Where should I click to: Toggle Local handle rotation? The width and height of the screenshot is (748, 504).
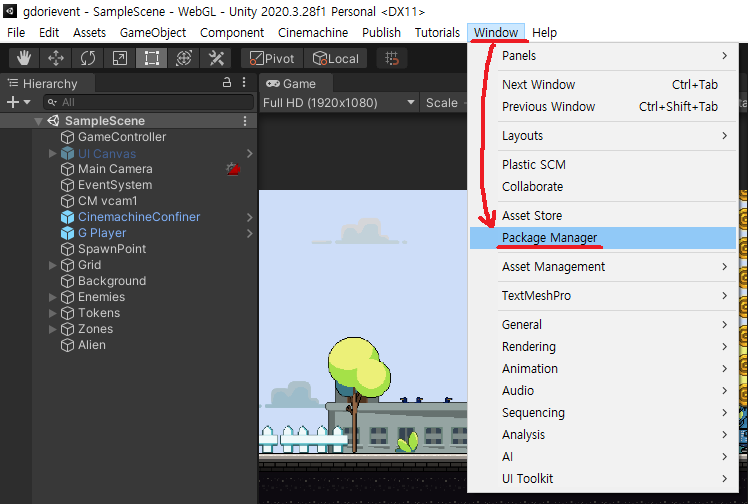(335, 58)
